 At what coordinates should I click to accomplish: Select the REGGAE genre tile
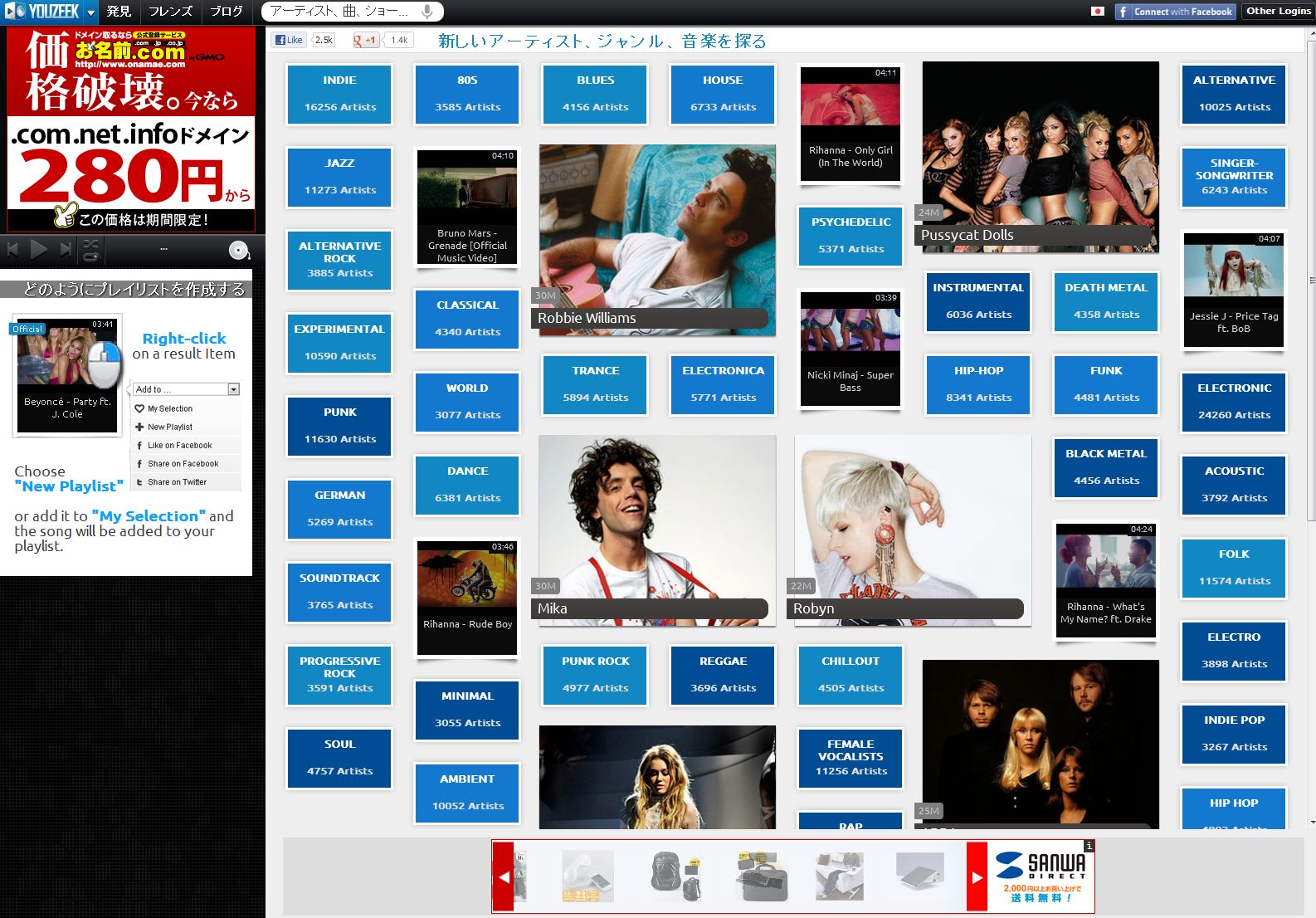pos(723,675)
